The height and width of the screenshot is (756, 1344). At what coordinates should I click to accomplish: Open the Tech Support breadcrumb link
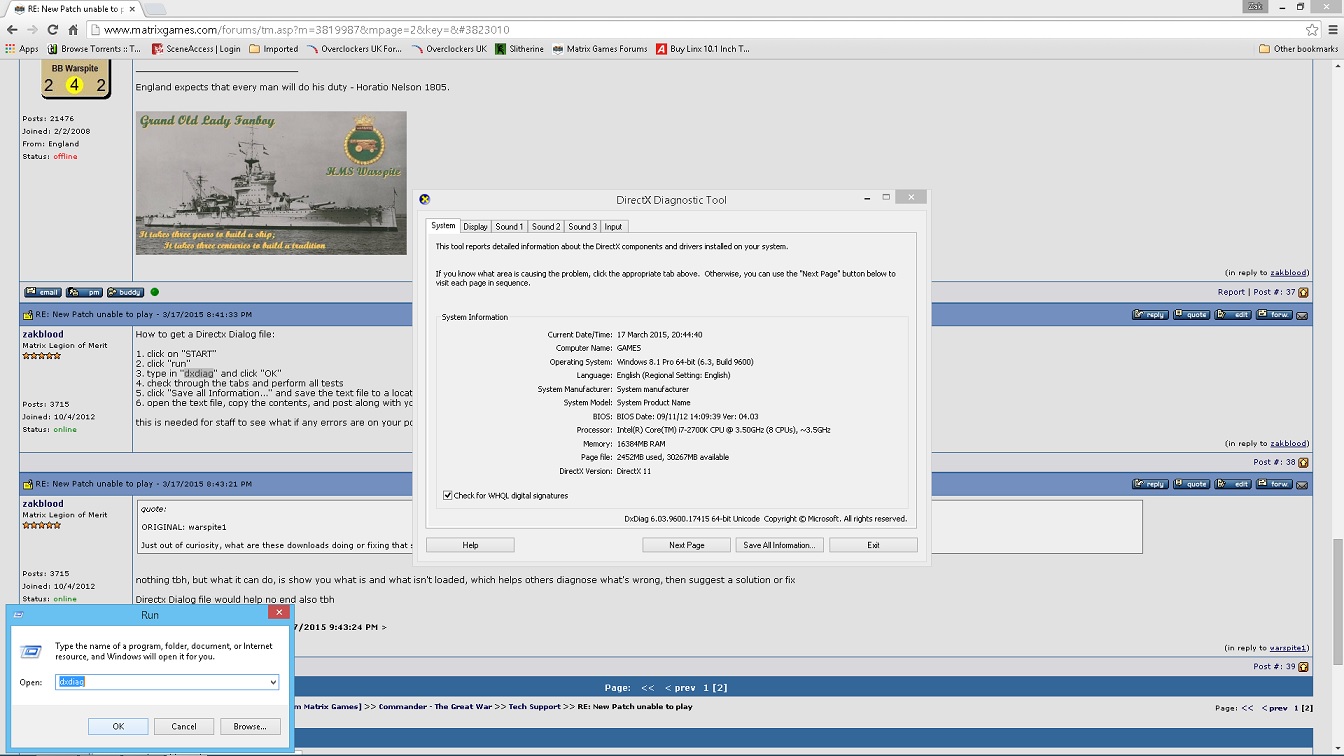pyautogui.click(x=533, y=707)
